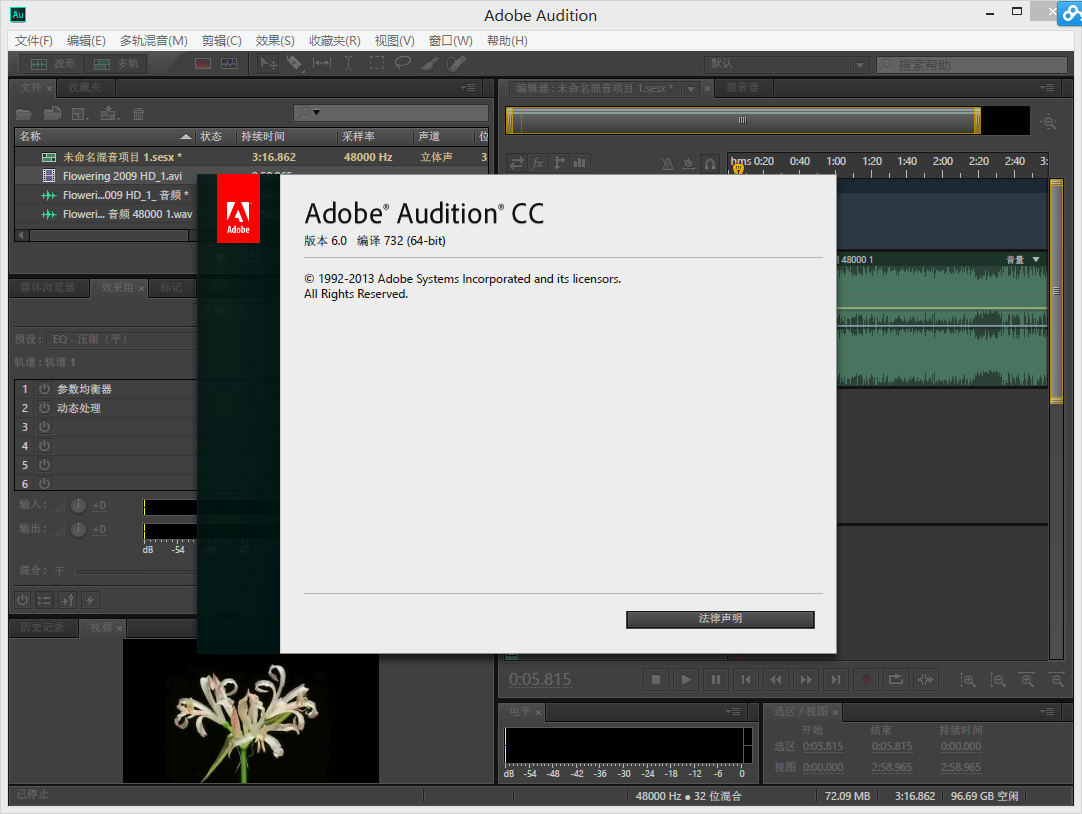
Task: Select the Move tool
Action: point(268,64)
